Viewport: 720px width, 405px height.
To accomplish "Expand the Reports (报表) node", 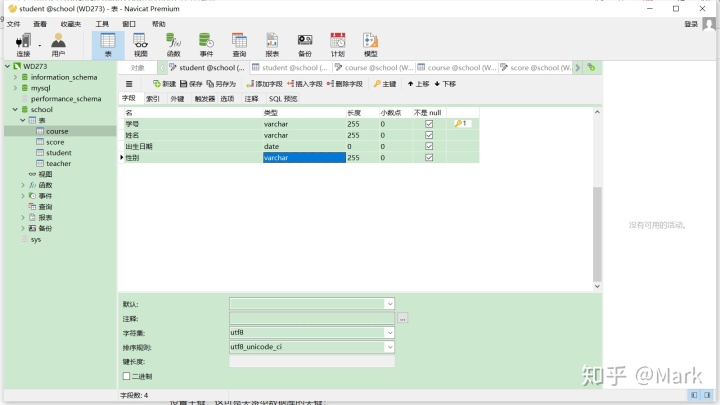I will (23, 217).
